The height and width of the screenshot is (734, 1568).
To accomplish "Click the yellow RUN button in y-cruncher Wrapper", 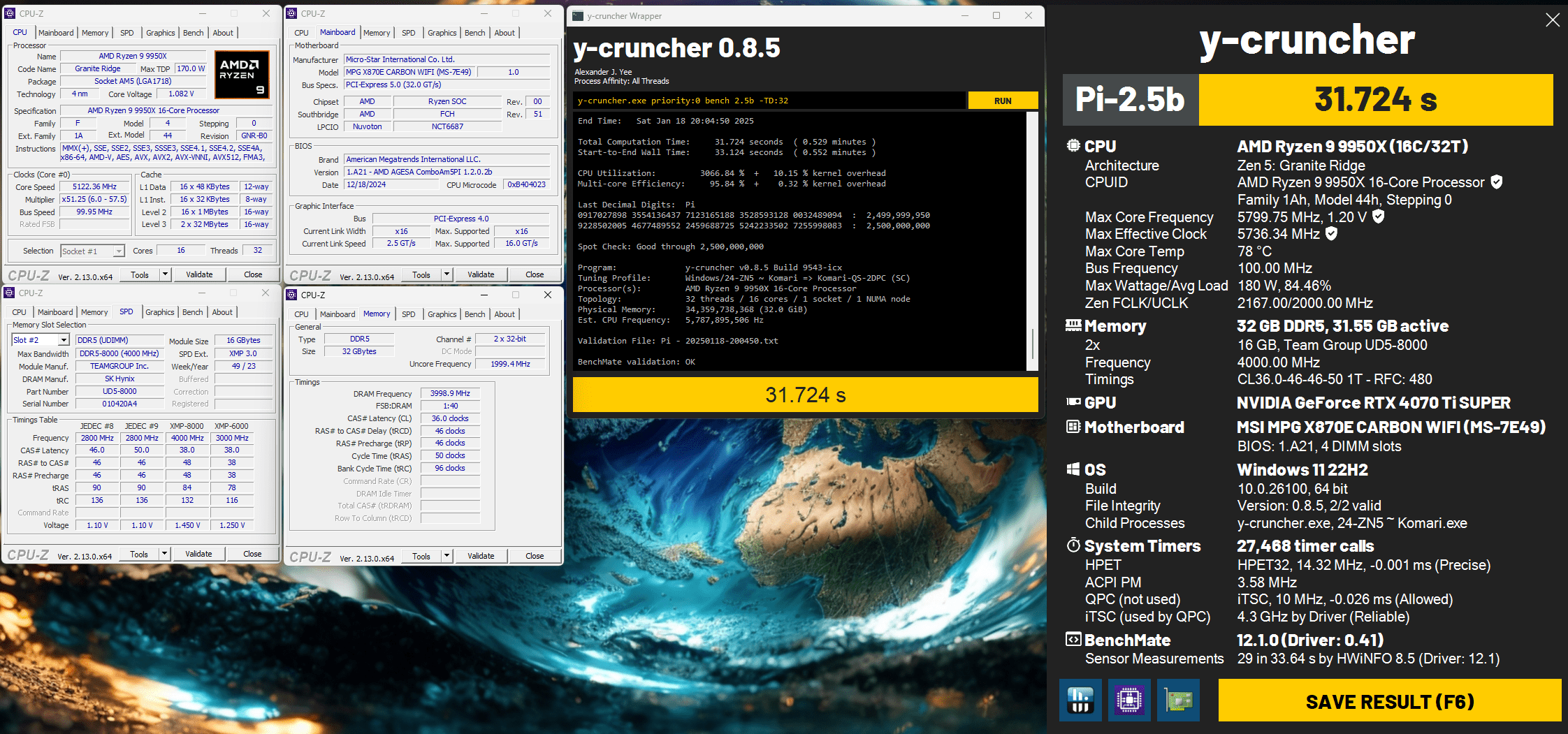I will point(1003,101).
